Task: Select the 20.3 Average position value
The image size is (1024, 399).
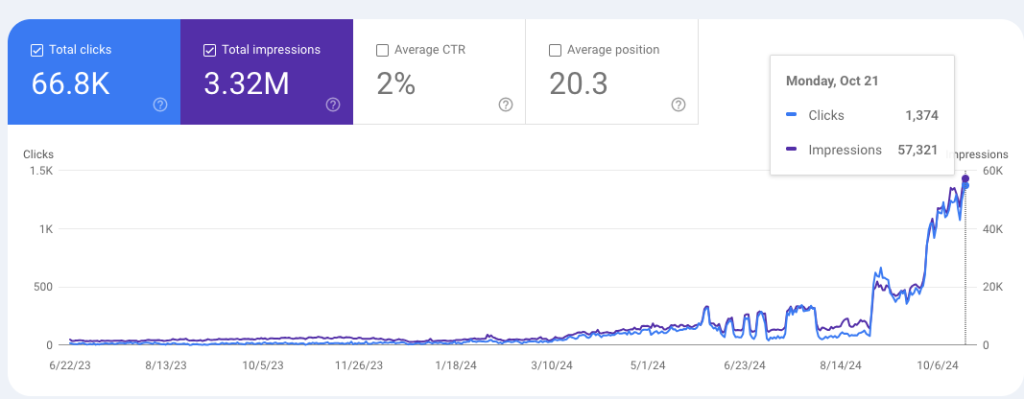Action: coord(579,84)
